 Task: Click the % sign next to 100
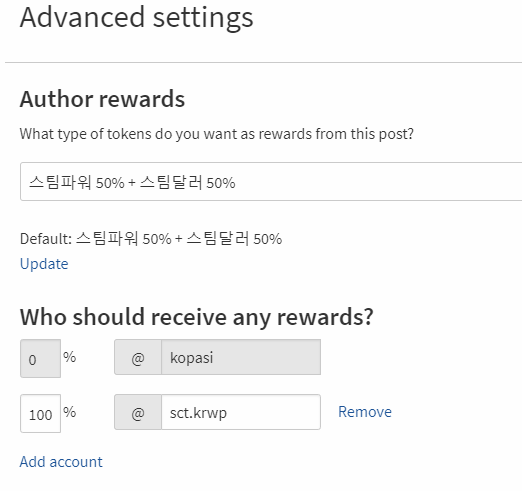pyautogui.click(x=70, y=412)
